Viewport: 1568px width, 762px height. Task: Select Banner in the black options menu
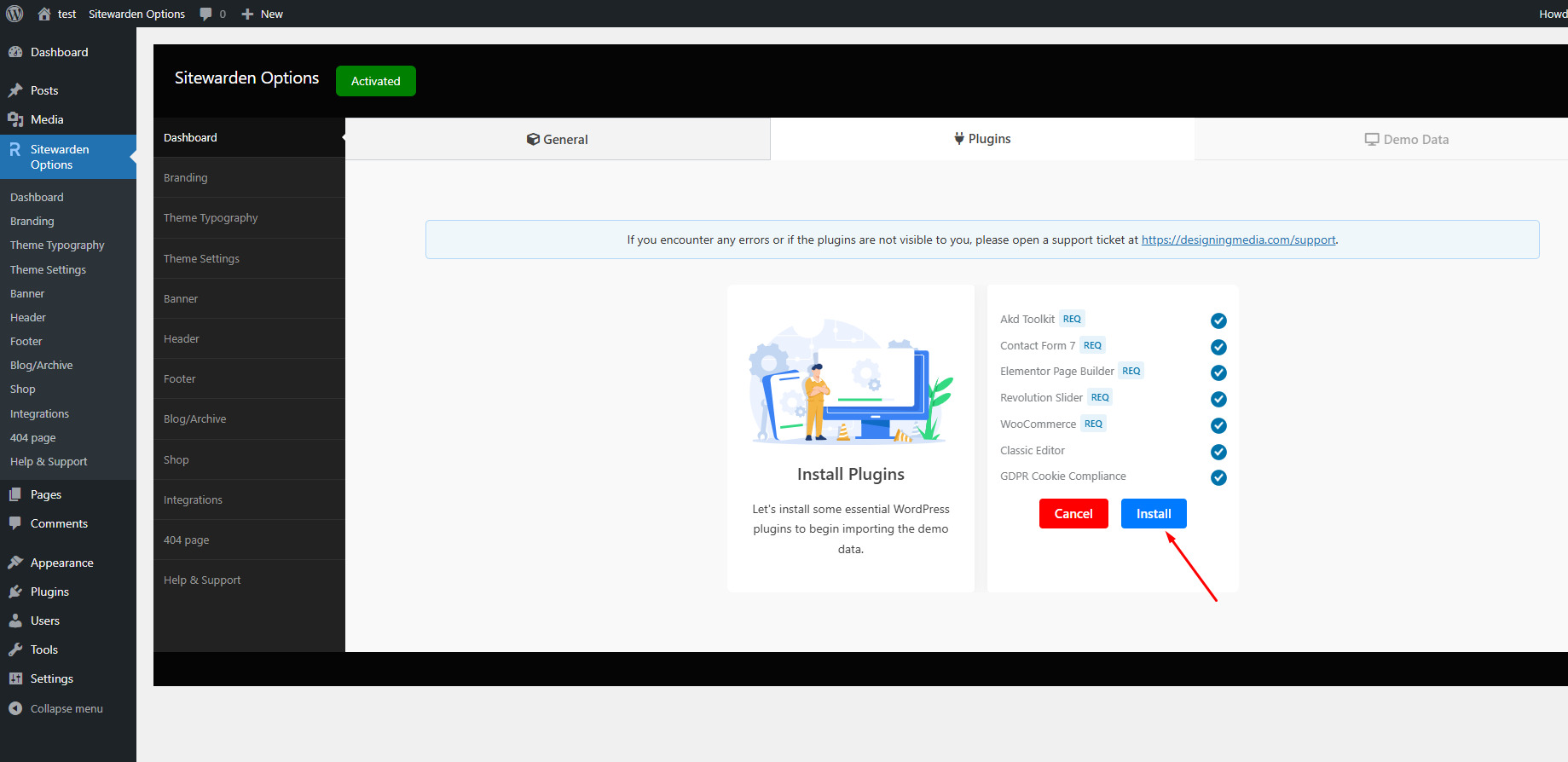coord(249,298)
